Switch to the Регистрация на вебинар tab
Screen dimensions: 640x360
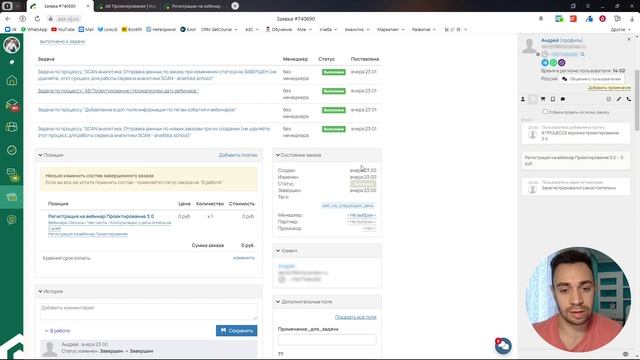(x=194, y=6)
